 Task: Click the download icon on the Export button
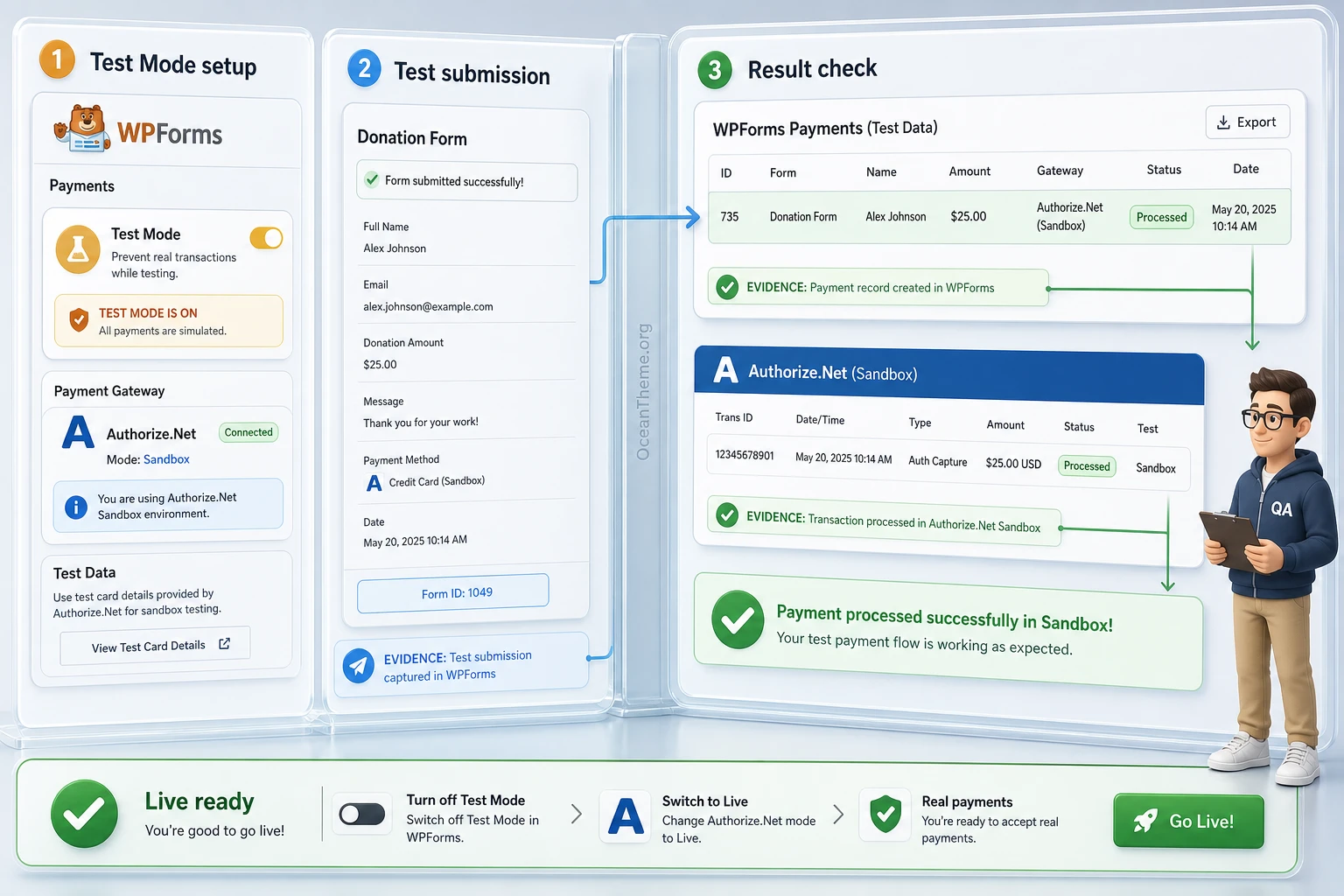point(1223,122)
